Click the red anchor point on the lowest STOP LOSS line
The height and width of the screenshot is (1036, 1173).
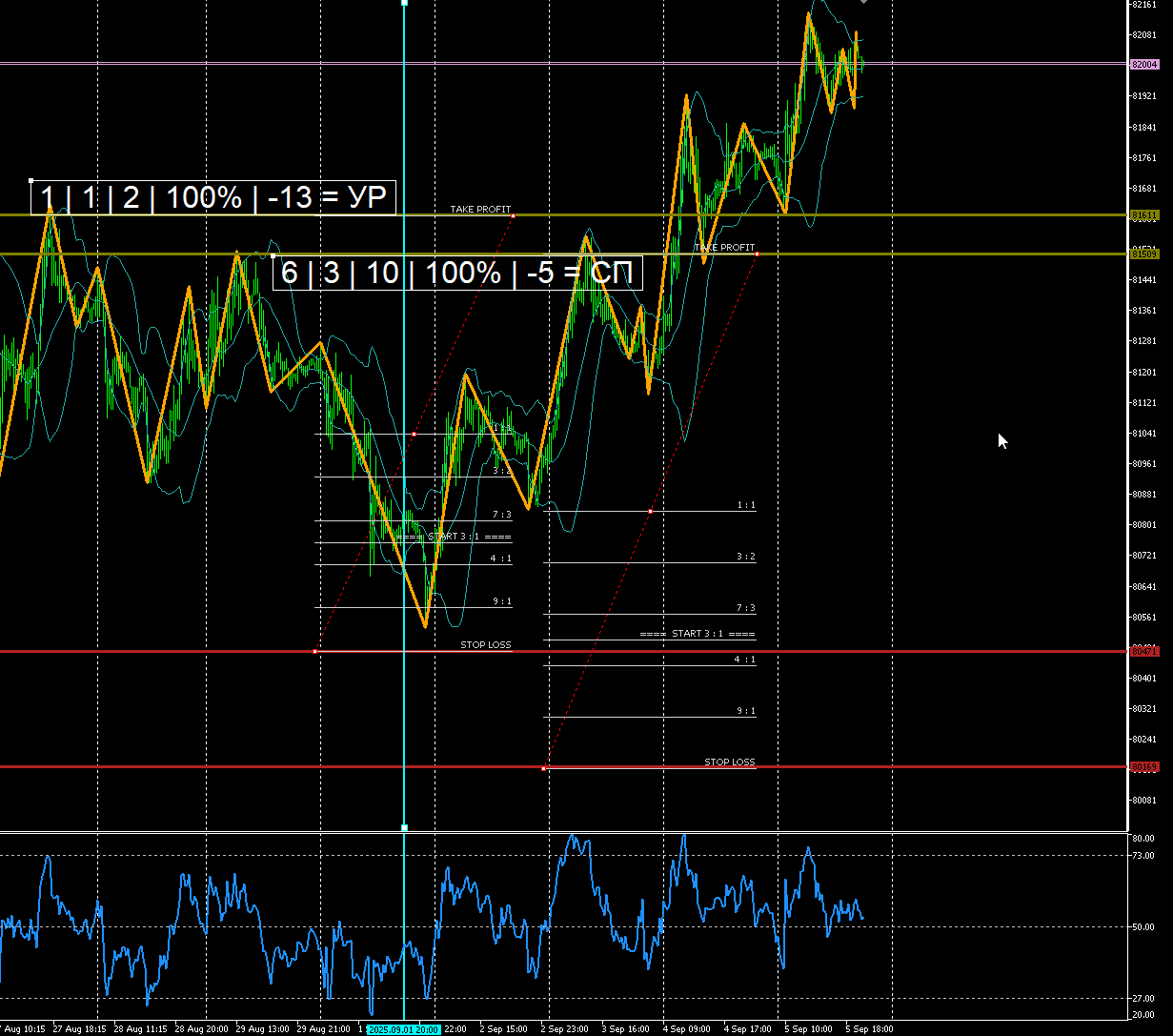(544, 768)
